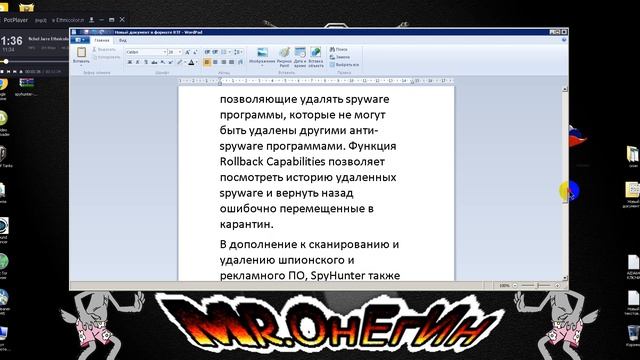Image resolution: width=640 pixels, height=360 pixels.
Task: Select center text alignment
Action: [216, 62]
